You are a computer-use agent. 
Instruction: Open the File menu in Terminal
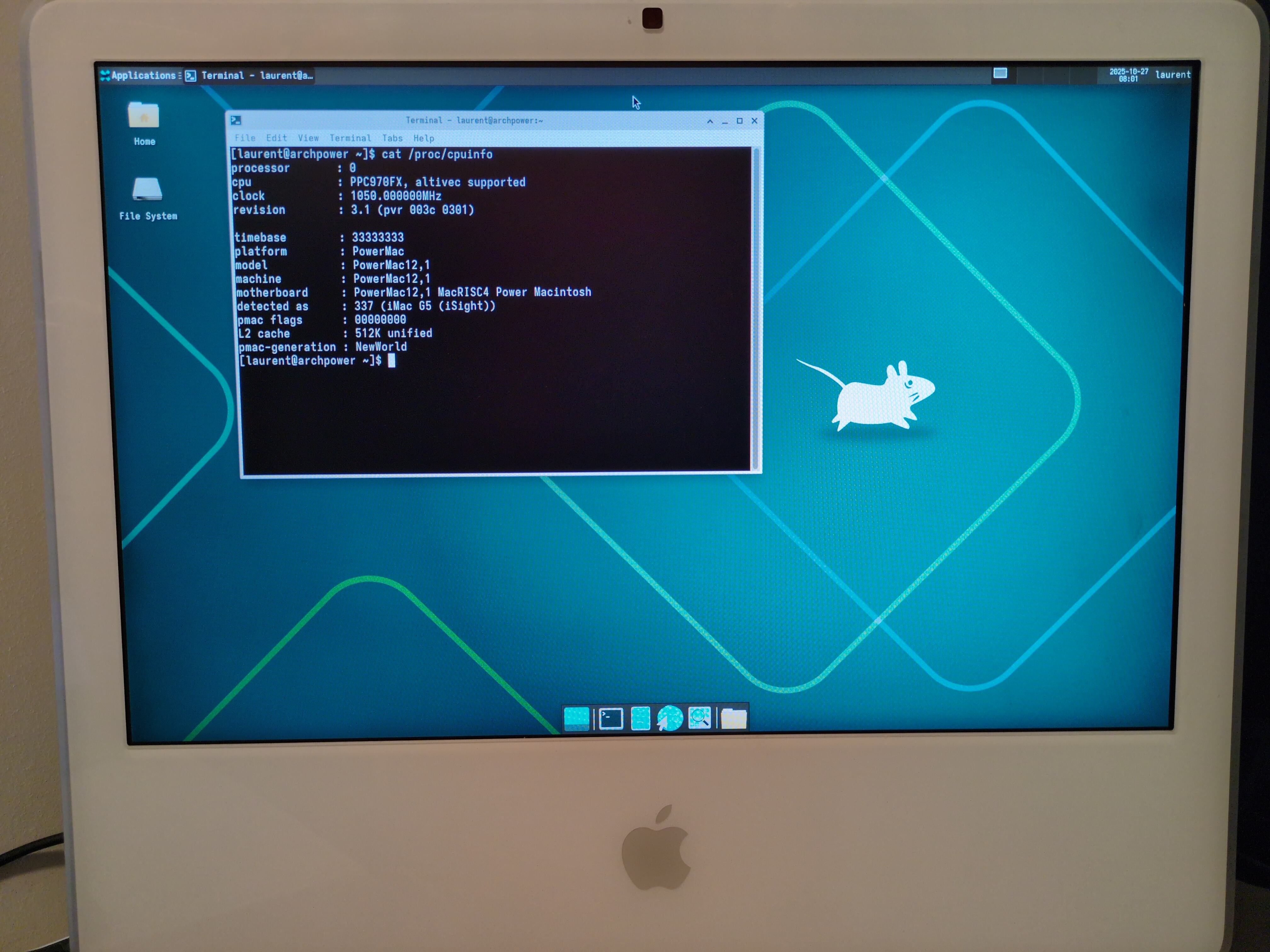tap(245, 138)
